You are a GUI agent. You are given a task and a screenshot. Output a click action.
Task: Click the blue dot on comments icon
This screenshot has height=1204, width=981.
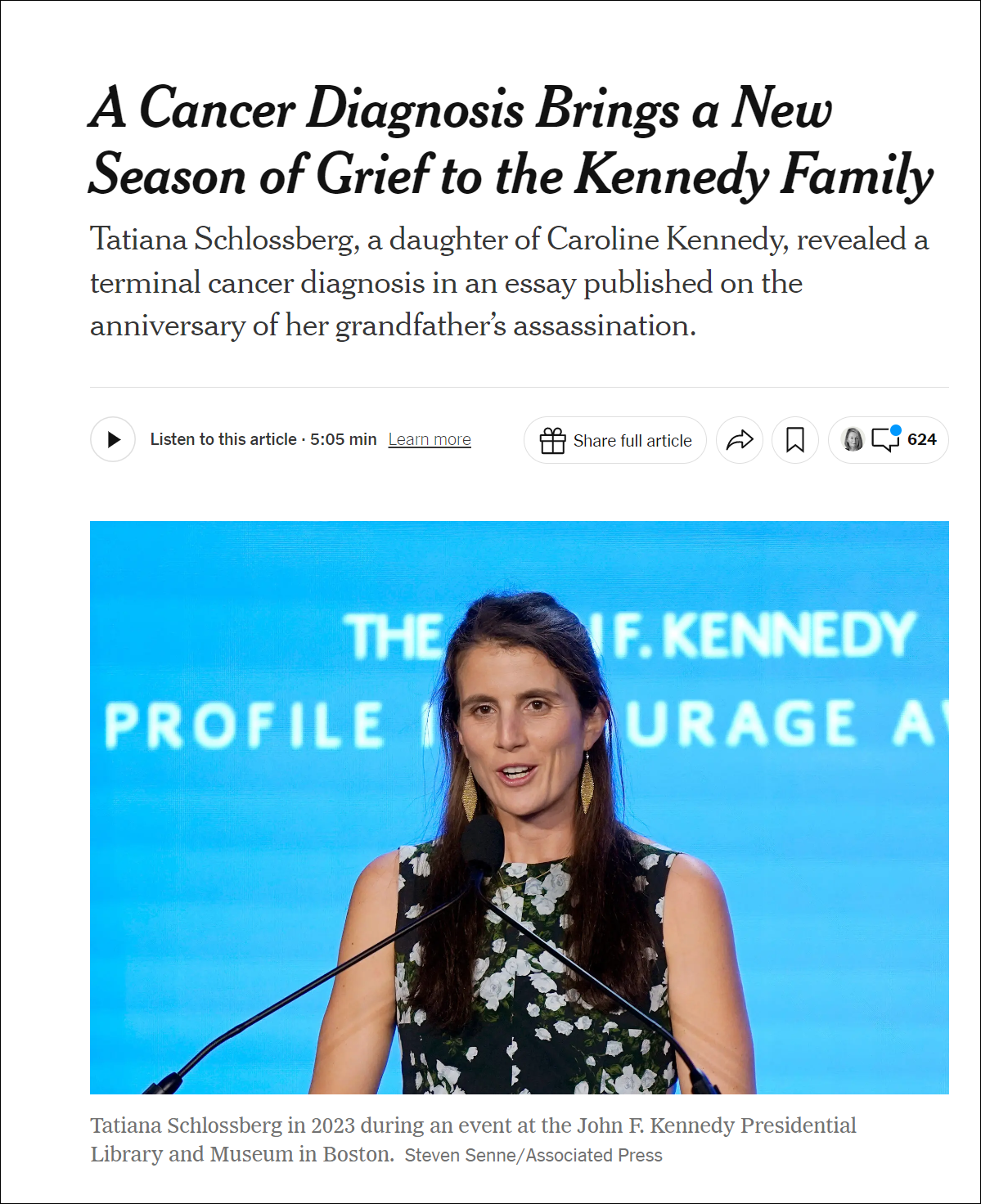[x=896, y=430]
